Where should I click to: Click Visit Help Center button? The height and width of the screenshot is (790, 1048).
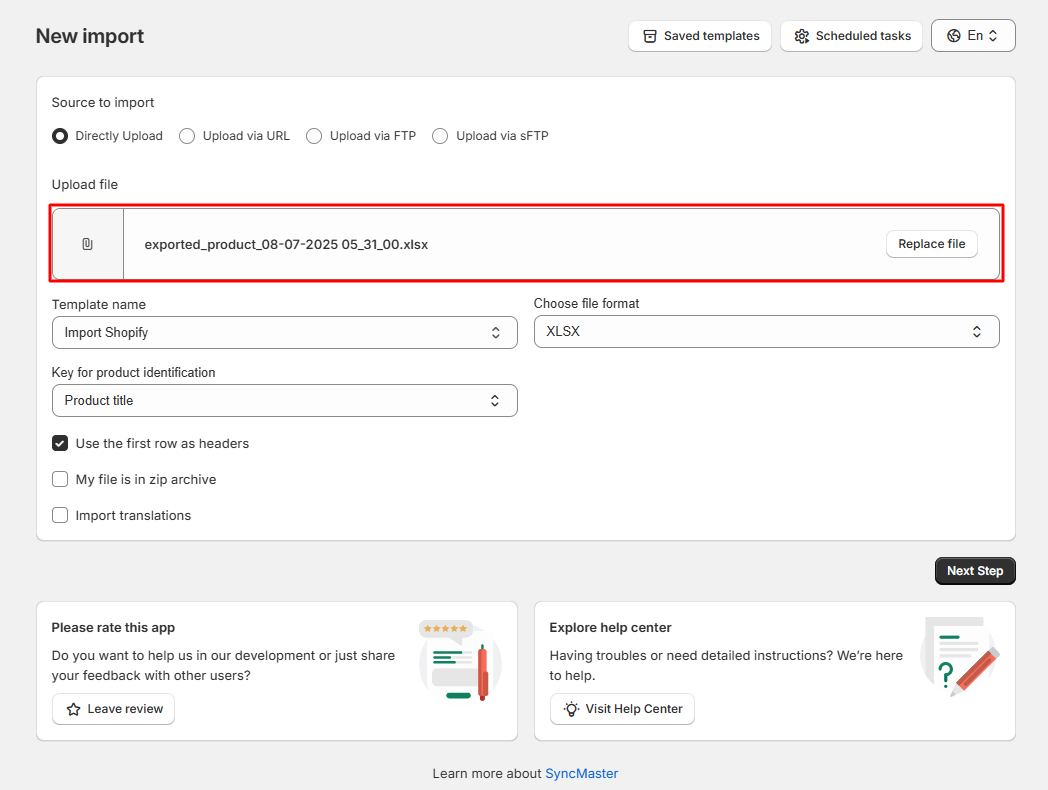(x=622, y=709)
